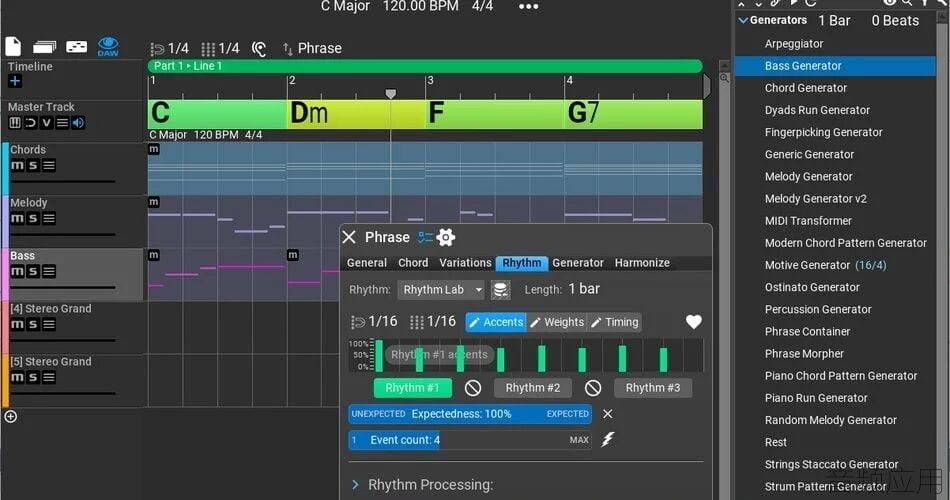Click the new composition document icon
The height and width of the screenshot is (500, 950).
13,46
